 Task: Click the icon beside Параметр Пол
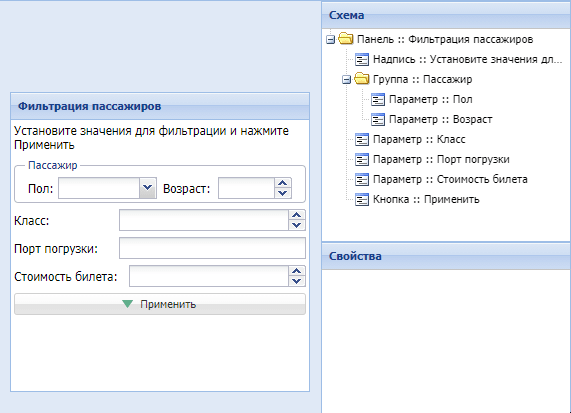[x=378, y=99]
